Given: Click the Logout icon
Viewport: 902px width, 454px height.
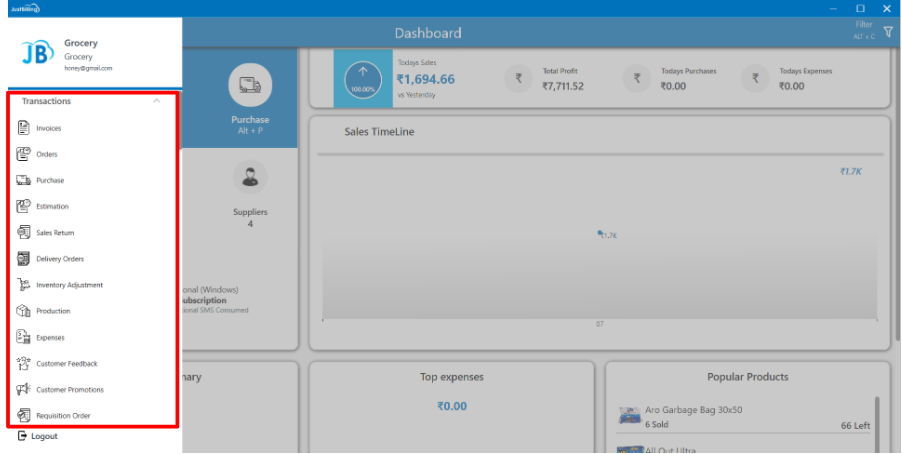Looking at the screenshot, I should pos(22,436).
